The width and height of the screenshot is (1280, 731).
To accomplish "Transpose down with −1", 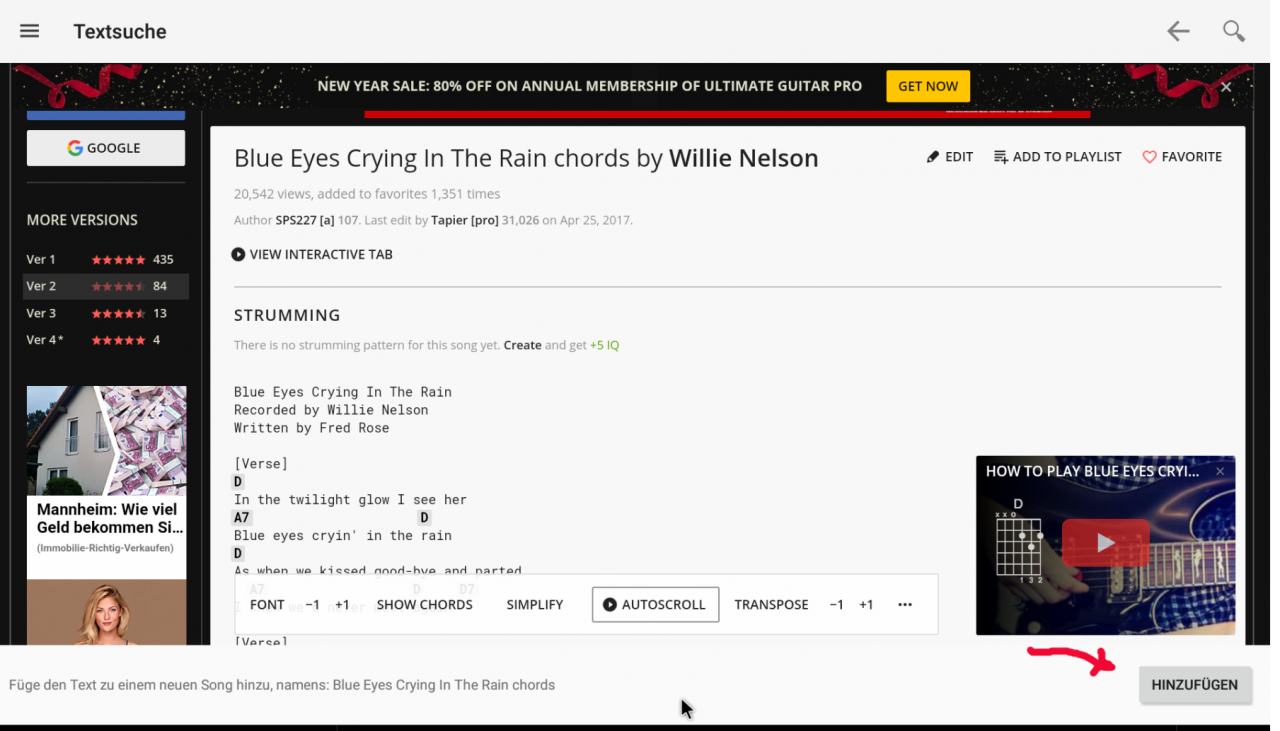I will pyautogui.click(x=836, y=605).
